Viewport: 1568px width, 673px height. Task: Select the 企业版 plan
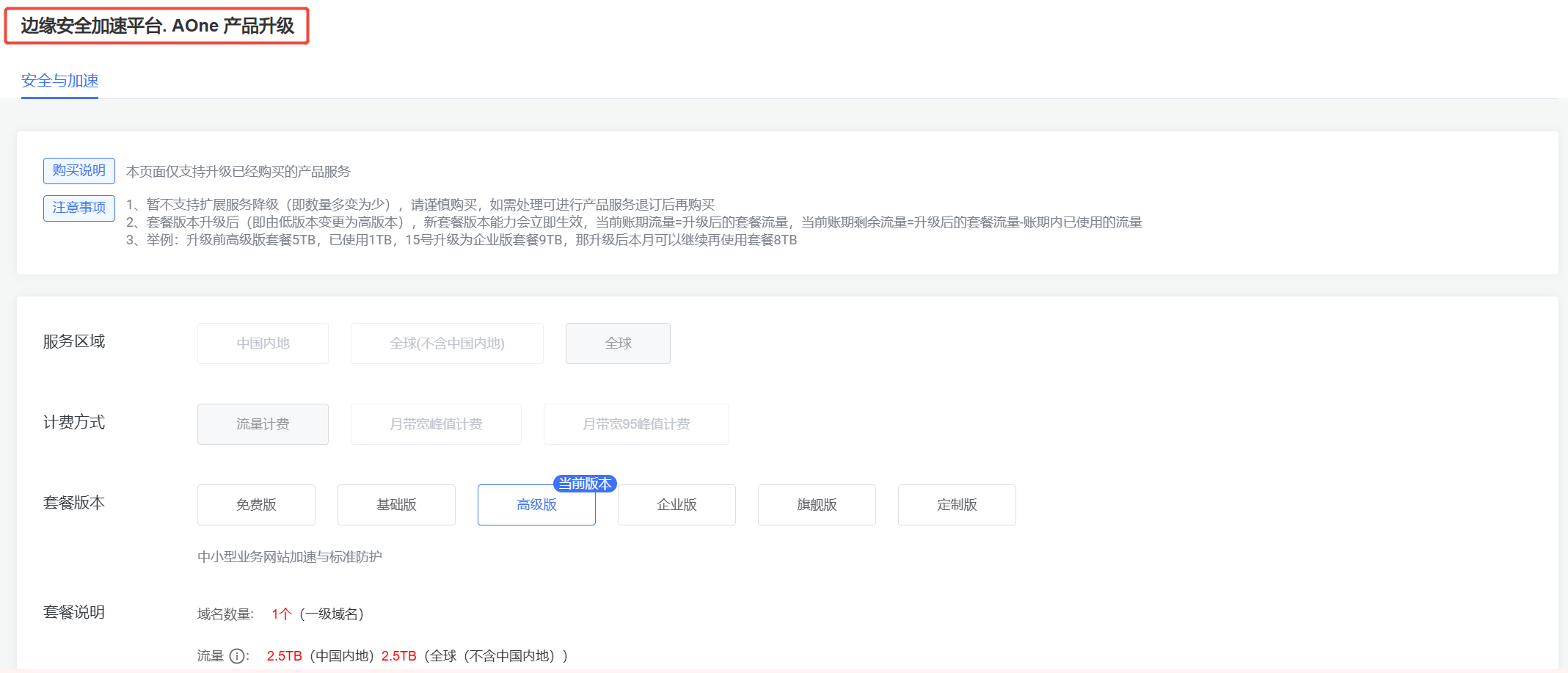click(677, 505)
